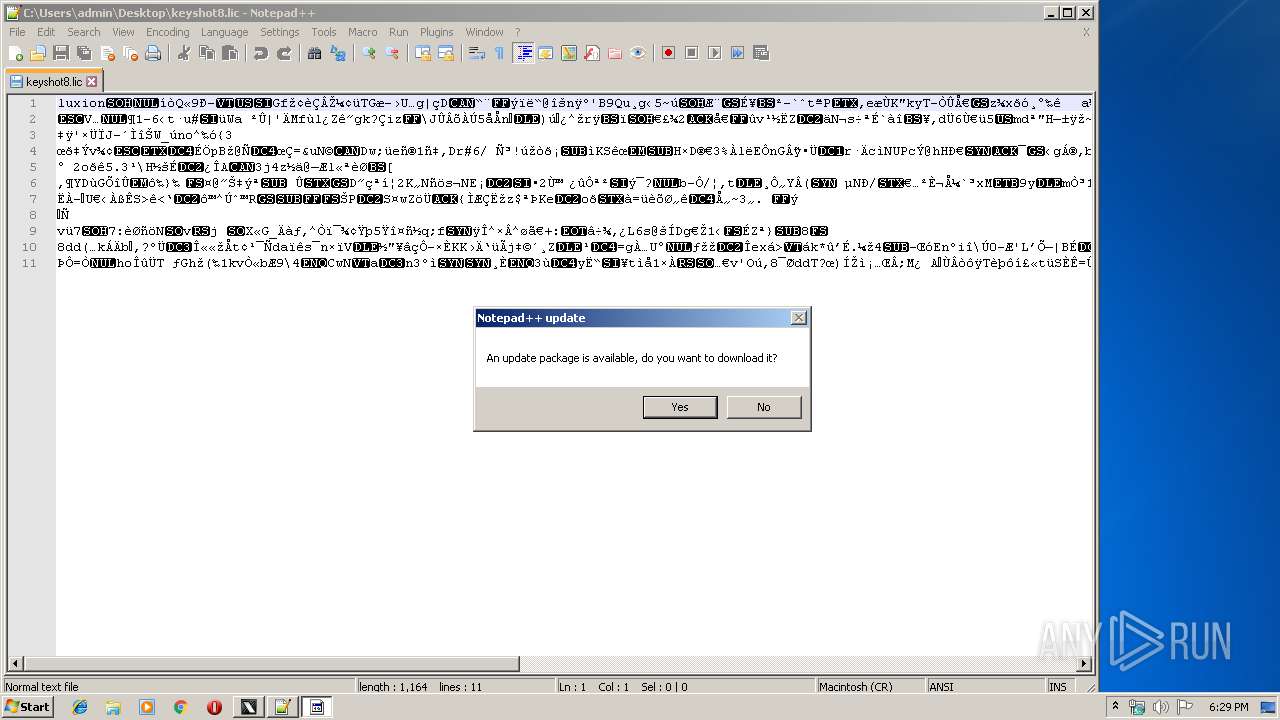Close the keyshot8.lic tab
The width and height of the screenshot is (1280, 720).
pos(92,81)
